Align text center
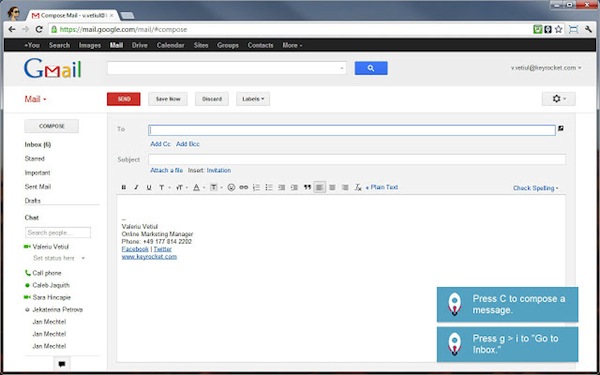Viewport: 600px width, 375px height. tap(333, 188)
